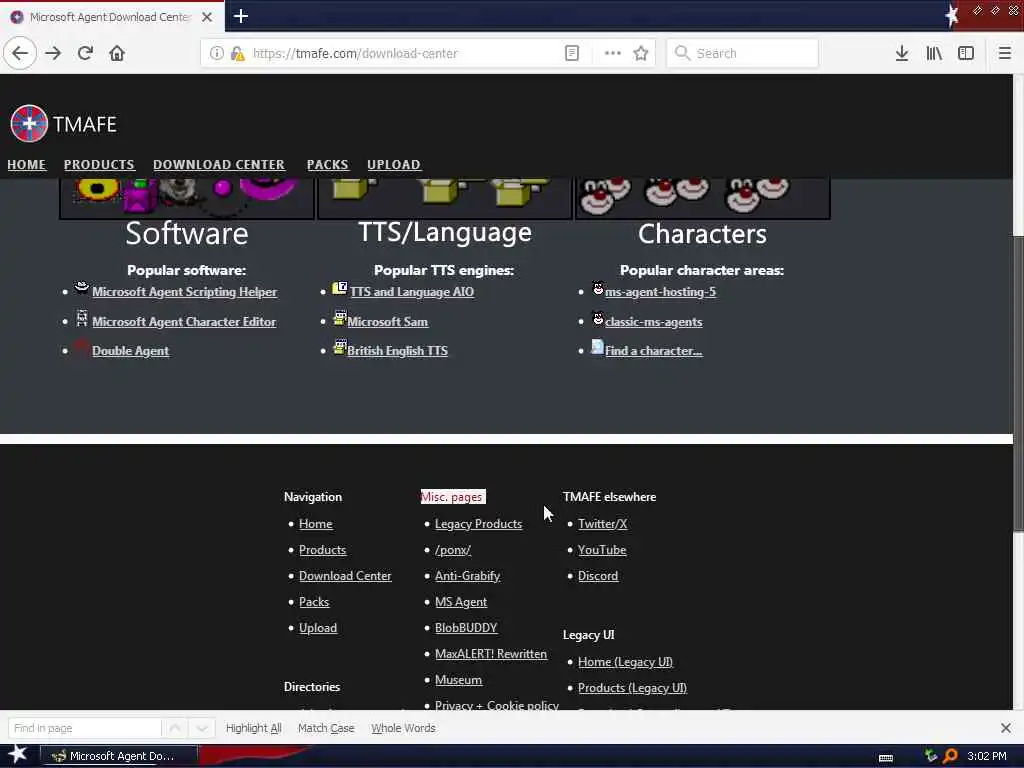The image size is (1024, 768).
Task: Click the star start button on taskbar
Action: [18, 754]
